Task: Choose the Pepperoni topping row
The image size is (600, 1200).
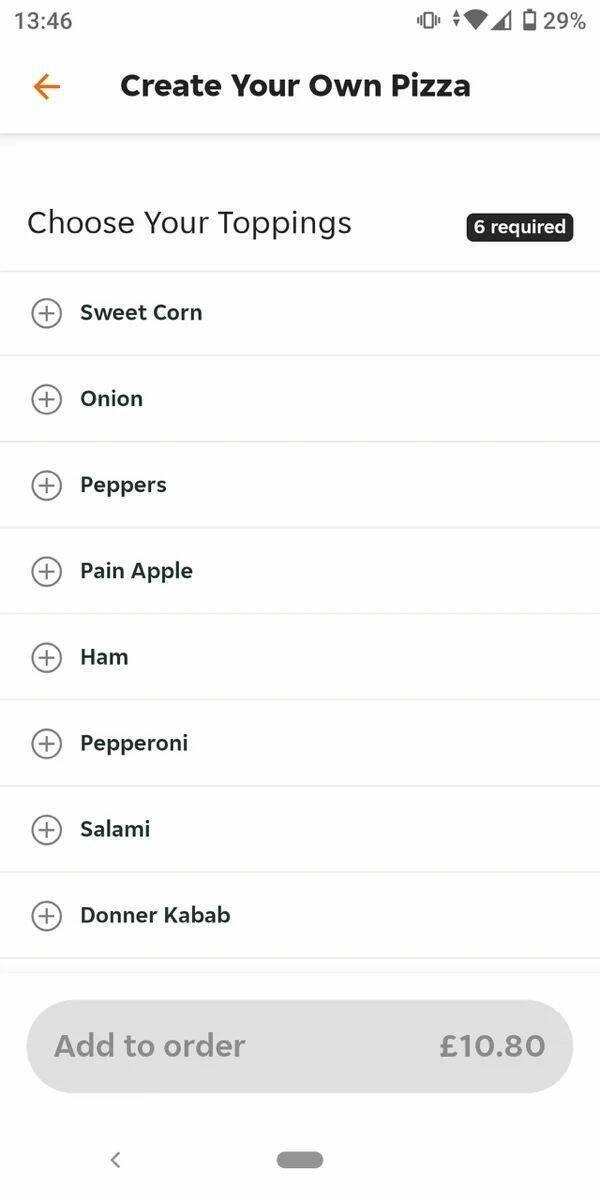Action: [x=300, y=743]
